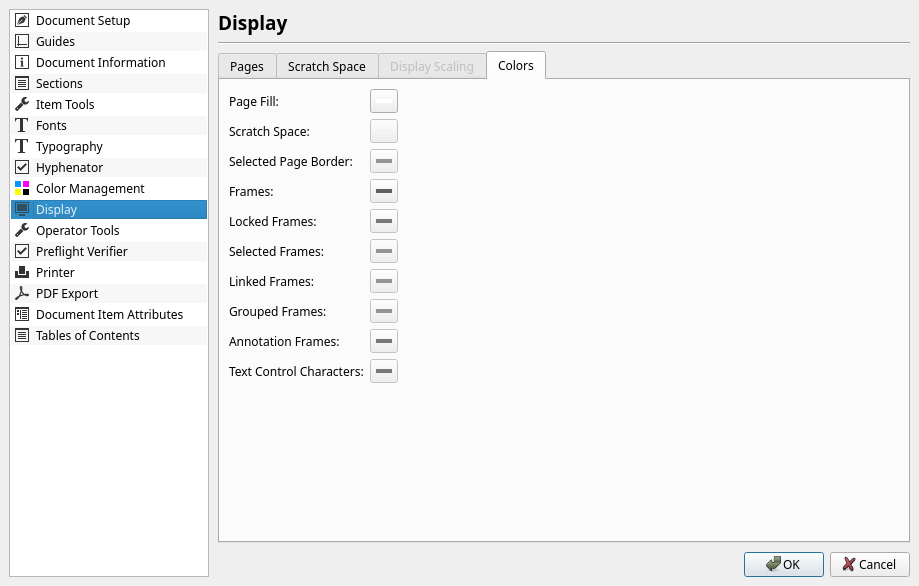The image size is (919, 586).
Task: Select the Guides icon in sidebar
Action: [22, 41]
